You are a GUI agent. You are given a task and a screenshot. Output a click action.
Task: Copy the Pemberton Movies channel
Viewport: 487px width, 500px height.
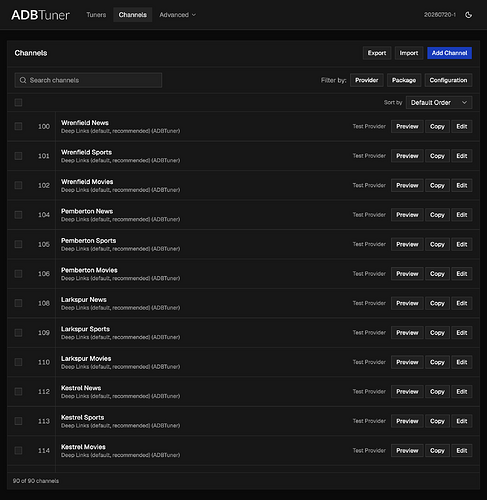point(437,274)
